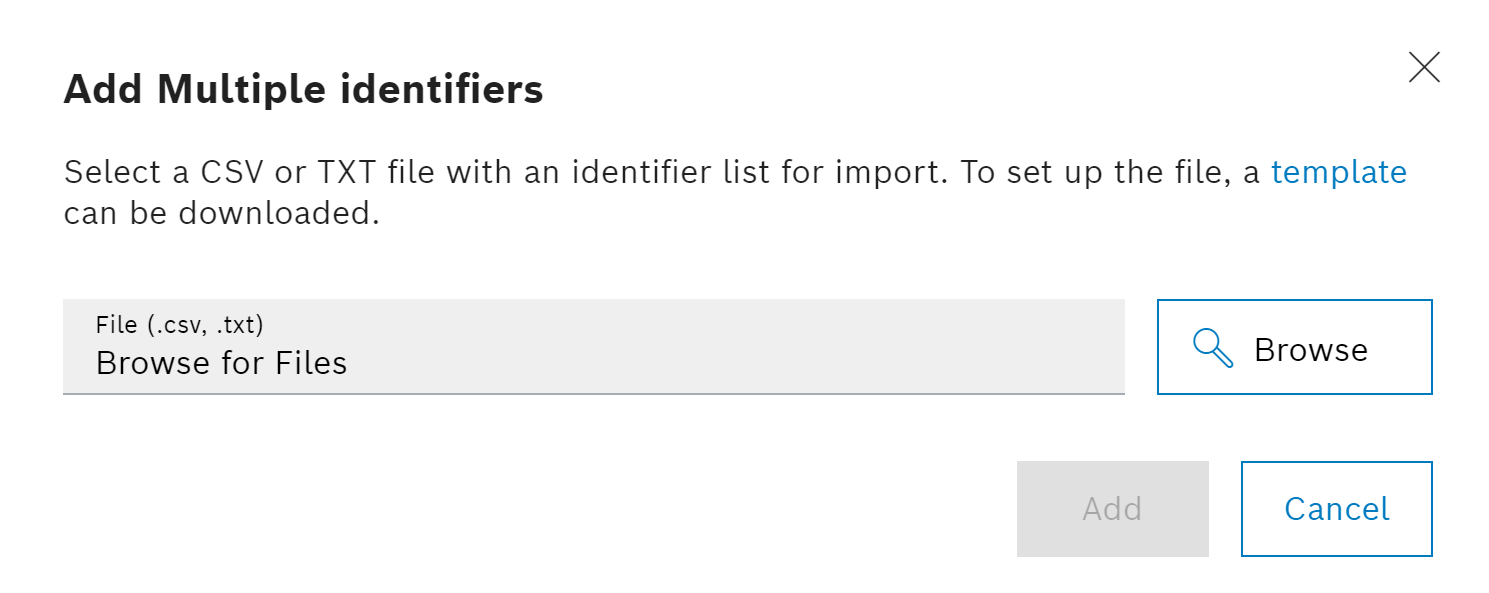Viewport: 1489px width, 593px height.
Task: Focus the File (.csv, .txt) input field
Action: click(593, 347)
